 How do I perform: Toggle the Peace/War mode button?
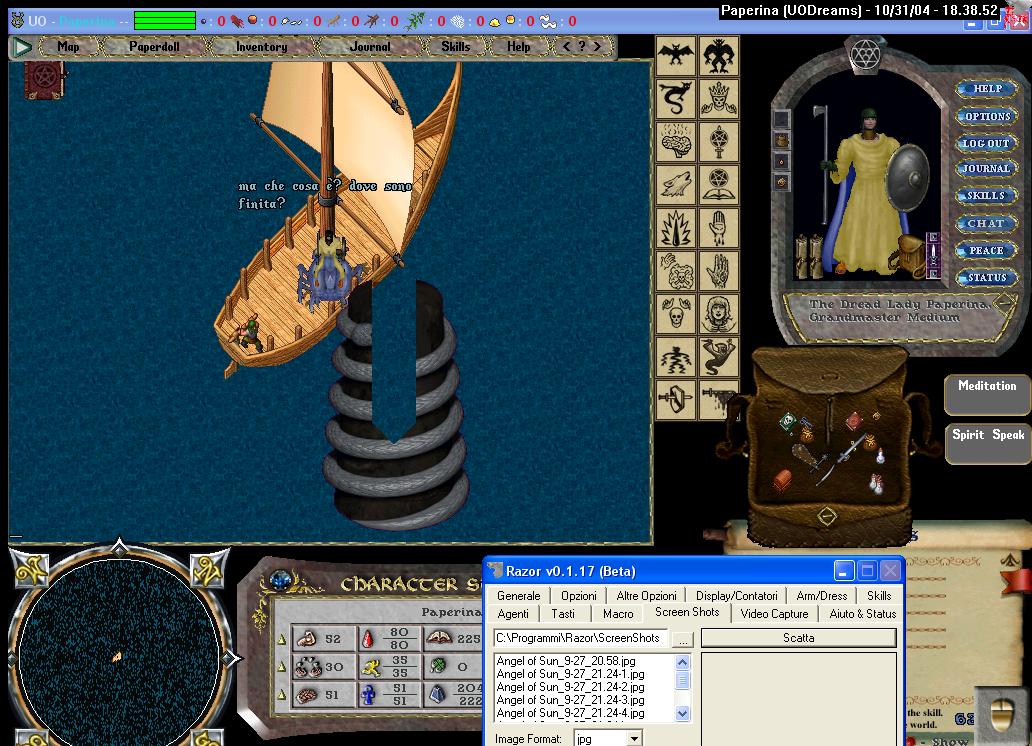click(x=985, y=251)
